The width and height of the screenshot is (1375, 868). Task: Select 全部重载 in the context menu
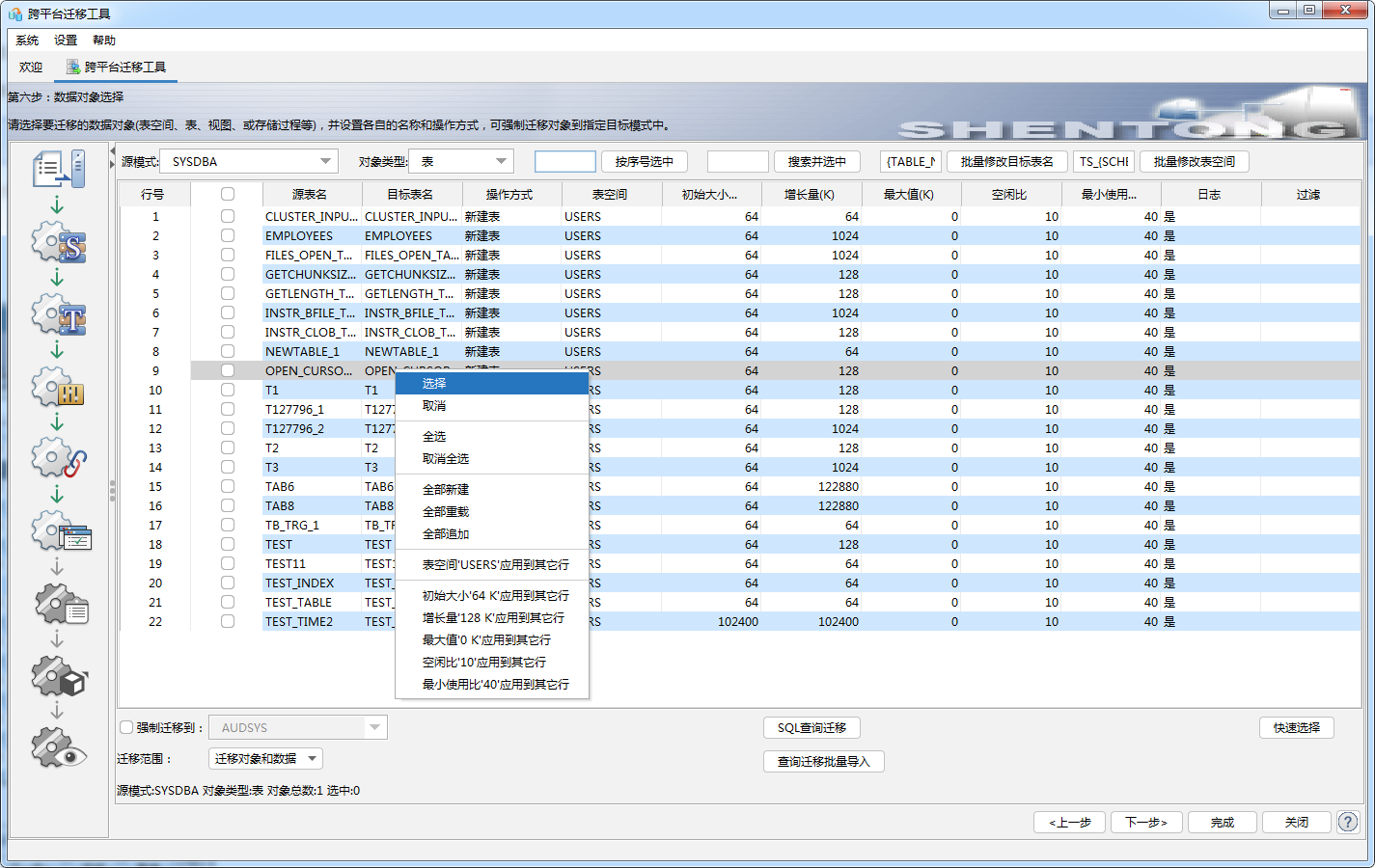[x=446, y=512]
